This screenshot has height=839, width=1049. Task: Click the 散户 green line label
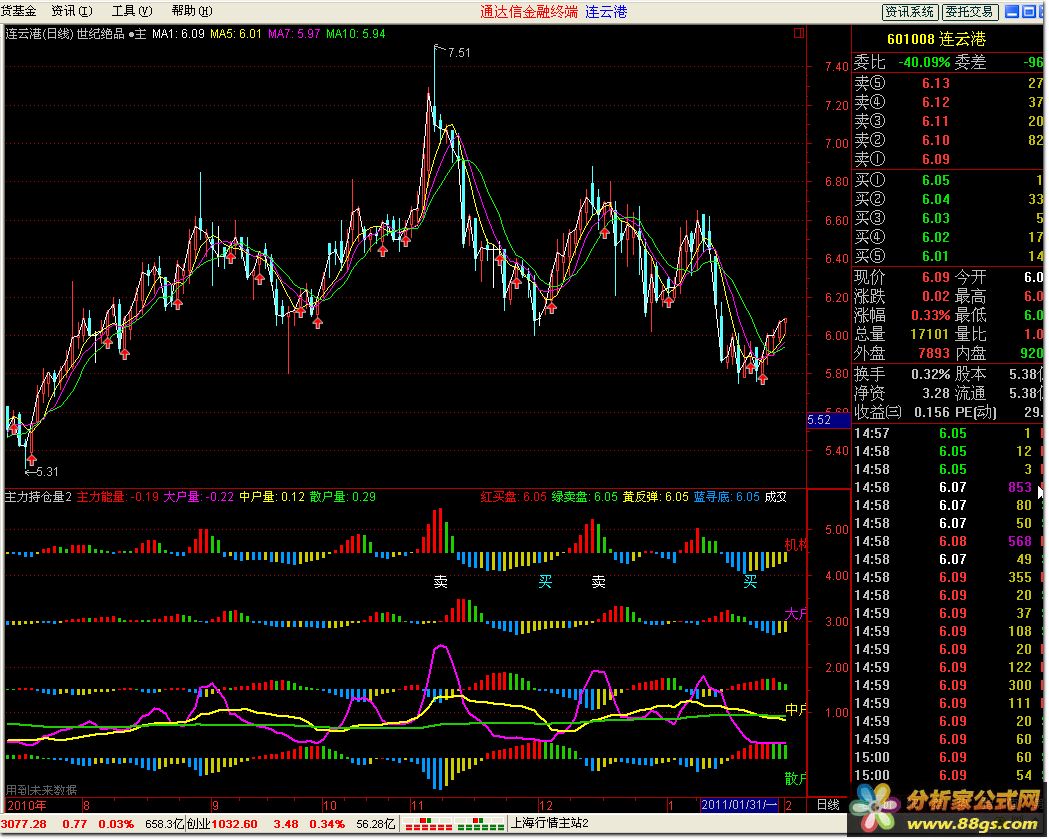[795, 779]
